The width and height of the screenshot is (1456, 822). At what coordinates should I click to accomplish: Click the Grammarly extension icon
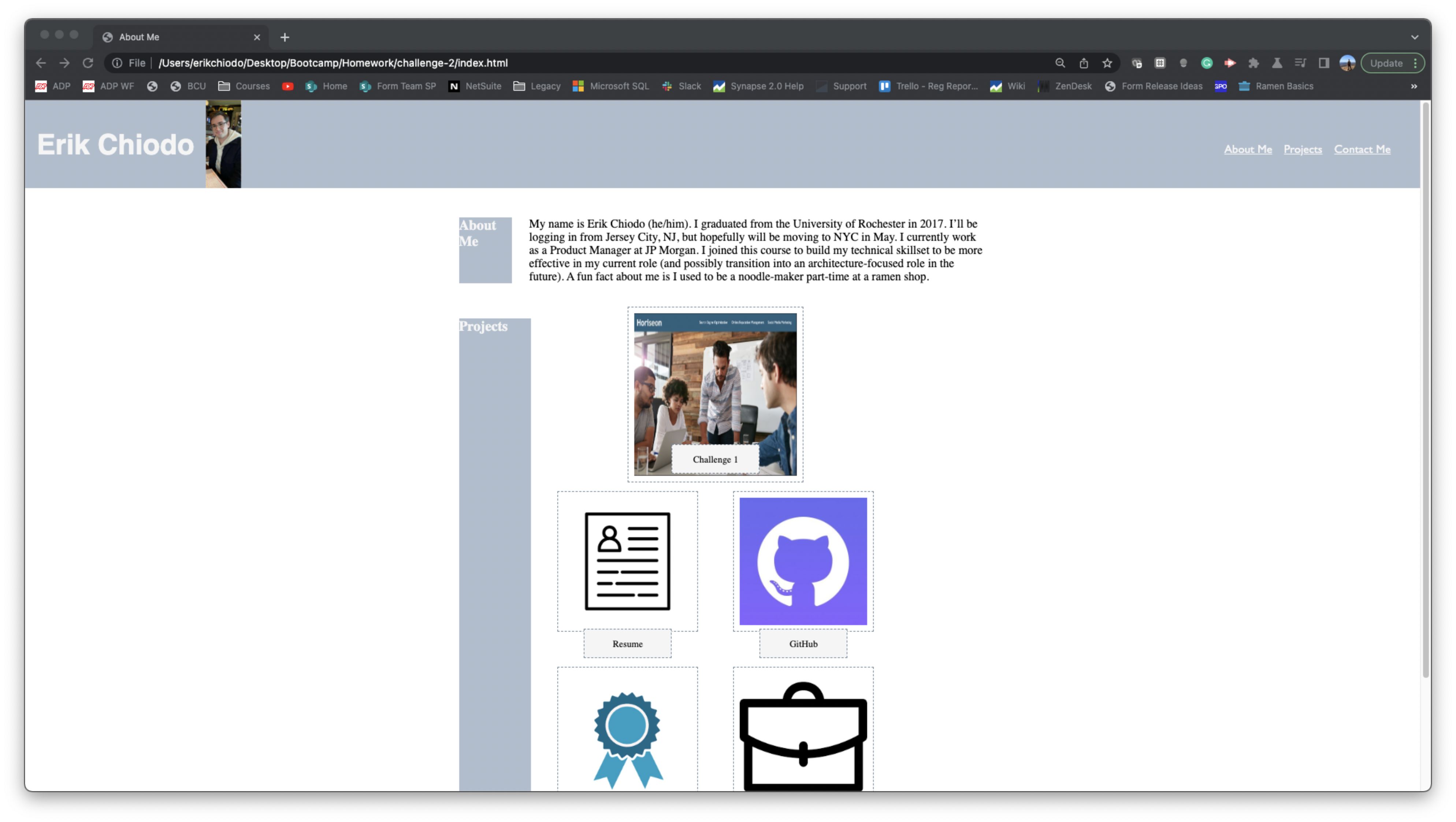(1207, 63)
